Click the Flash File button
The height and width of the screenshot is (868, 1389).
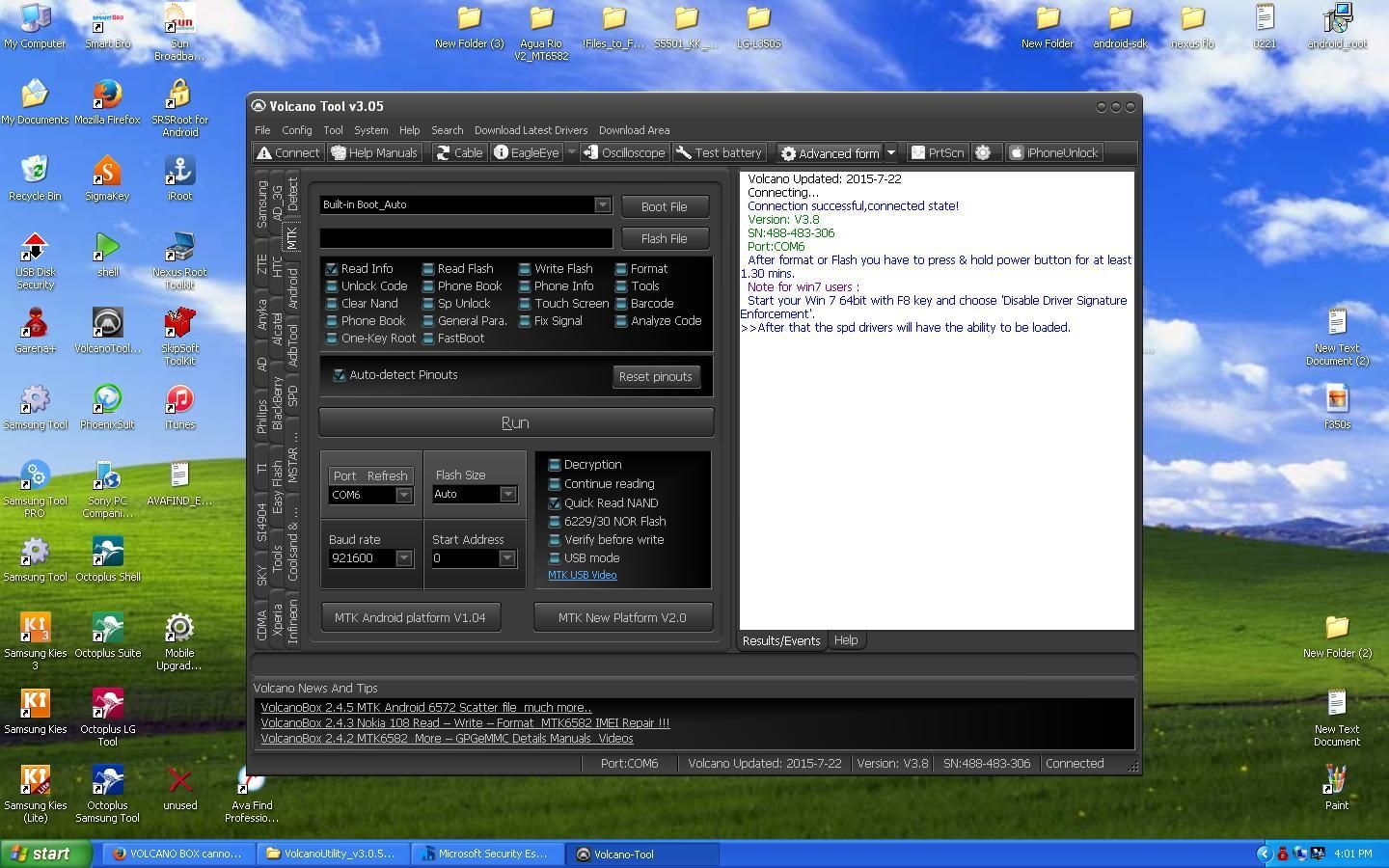tap(665, 238)
